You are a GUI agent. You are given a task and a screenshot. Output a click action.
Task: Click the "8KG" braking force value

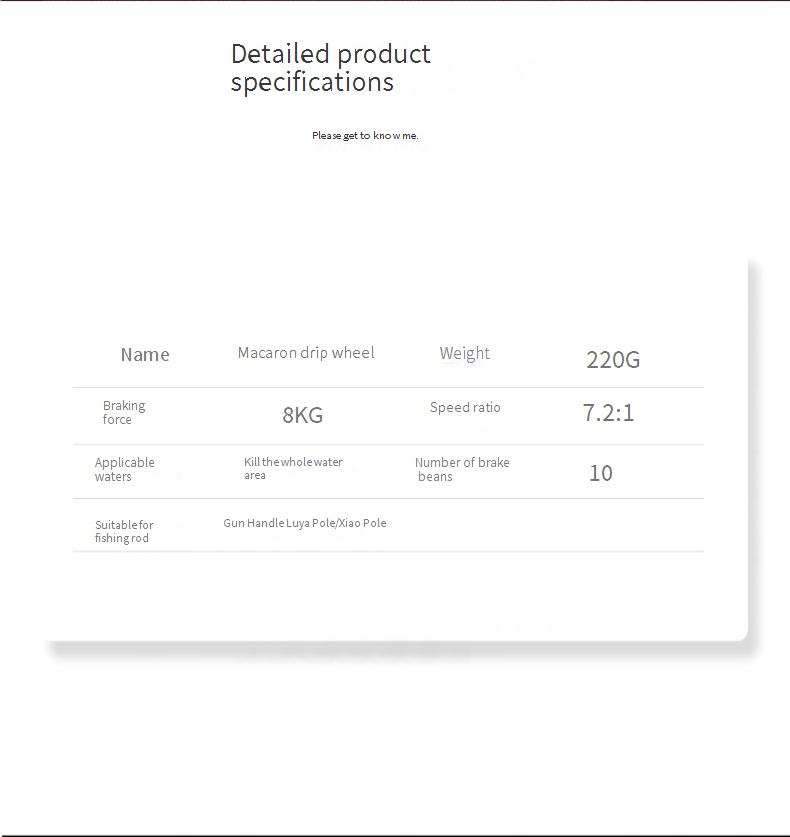point(302,415)
